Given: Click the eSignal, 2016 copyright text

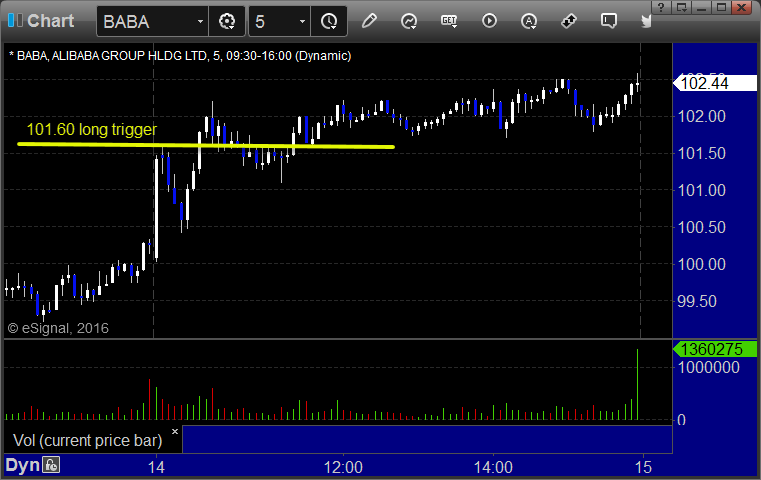Looking at the screenshot, I should 58,329.
